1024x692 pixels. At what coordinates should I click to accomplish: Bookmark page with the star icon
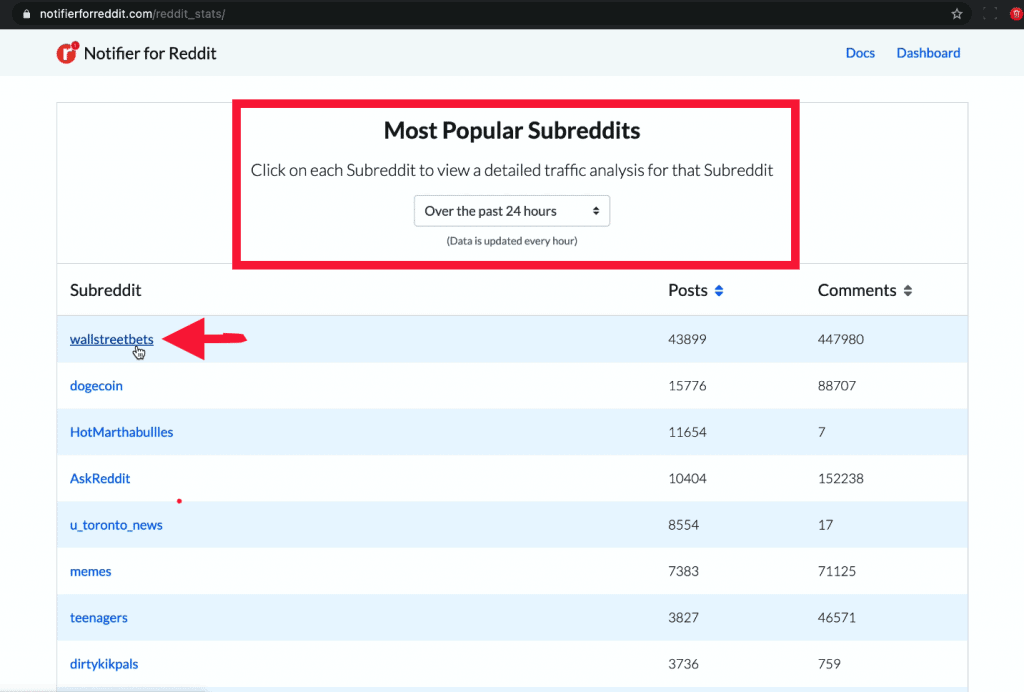[x=957, y=14]
